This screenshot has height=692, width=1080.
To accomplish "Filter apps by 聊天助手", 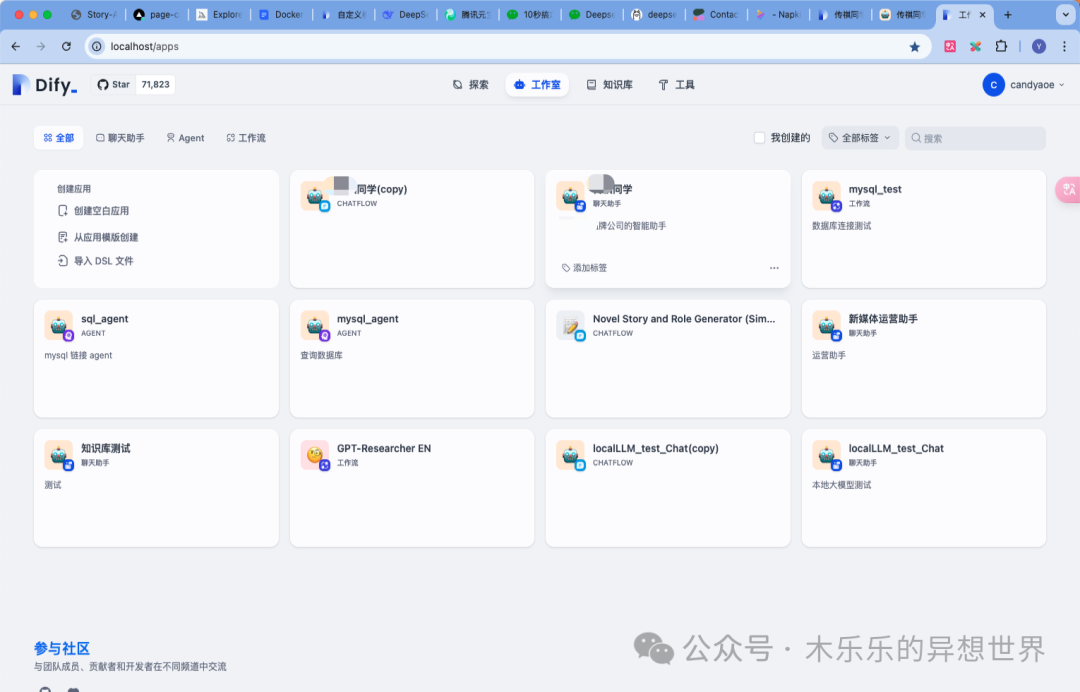I will (x=120, y=138).
